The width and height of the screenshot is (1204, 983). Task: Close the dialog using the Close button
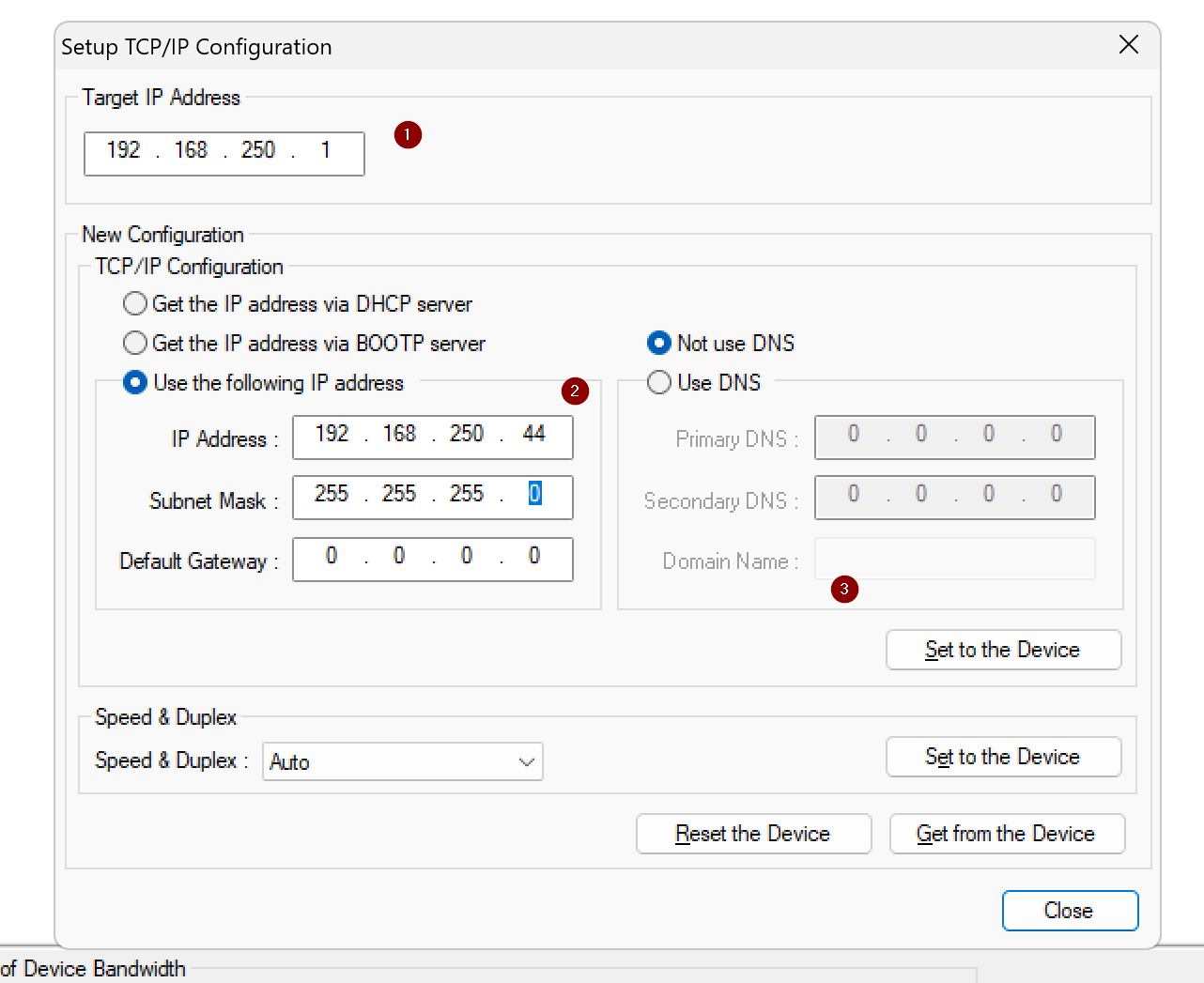(1069, 911)
